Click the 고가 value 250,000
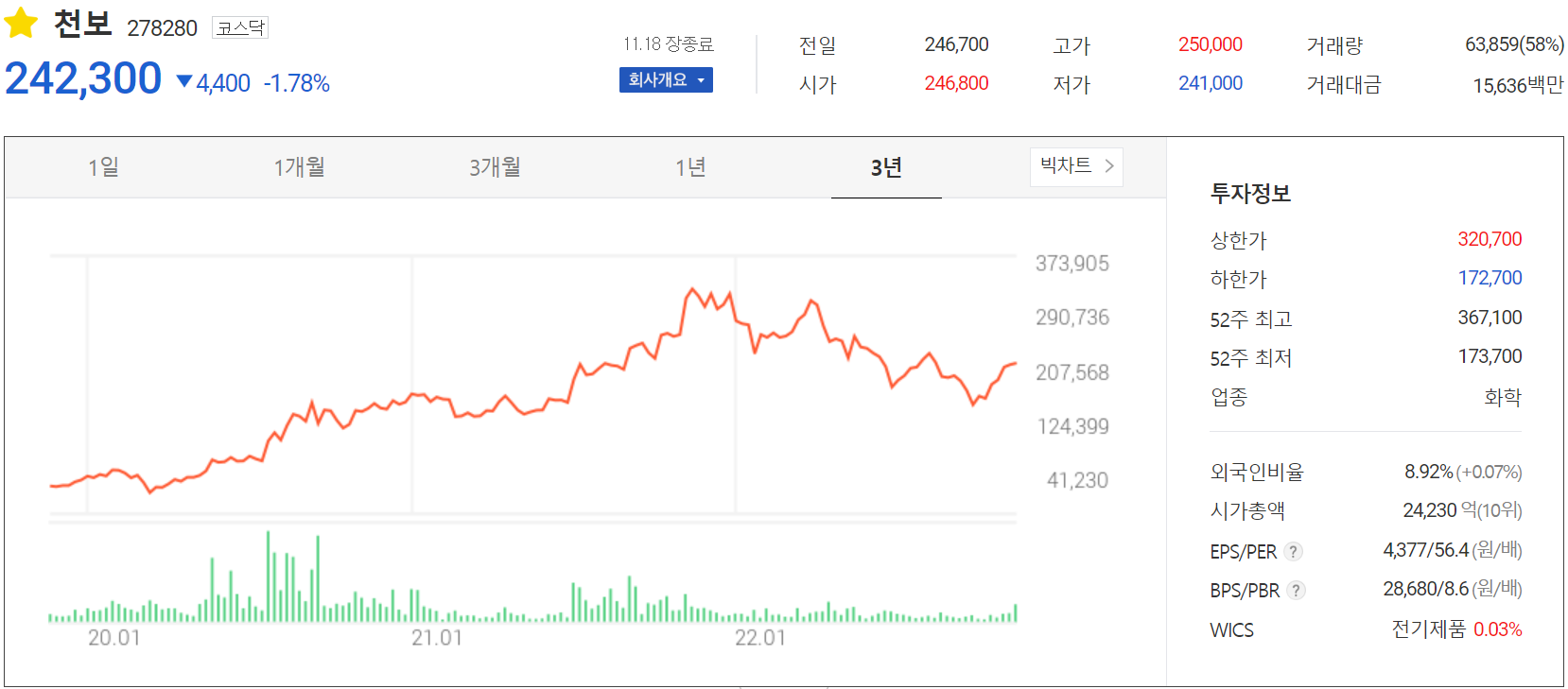The width and height of the screenshot is (1568, 689). (x=1210, y=44)
